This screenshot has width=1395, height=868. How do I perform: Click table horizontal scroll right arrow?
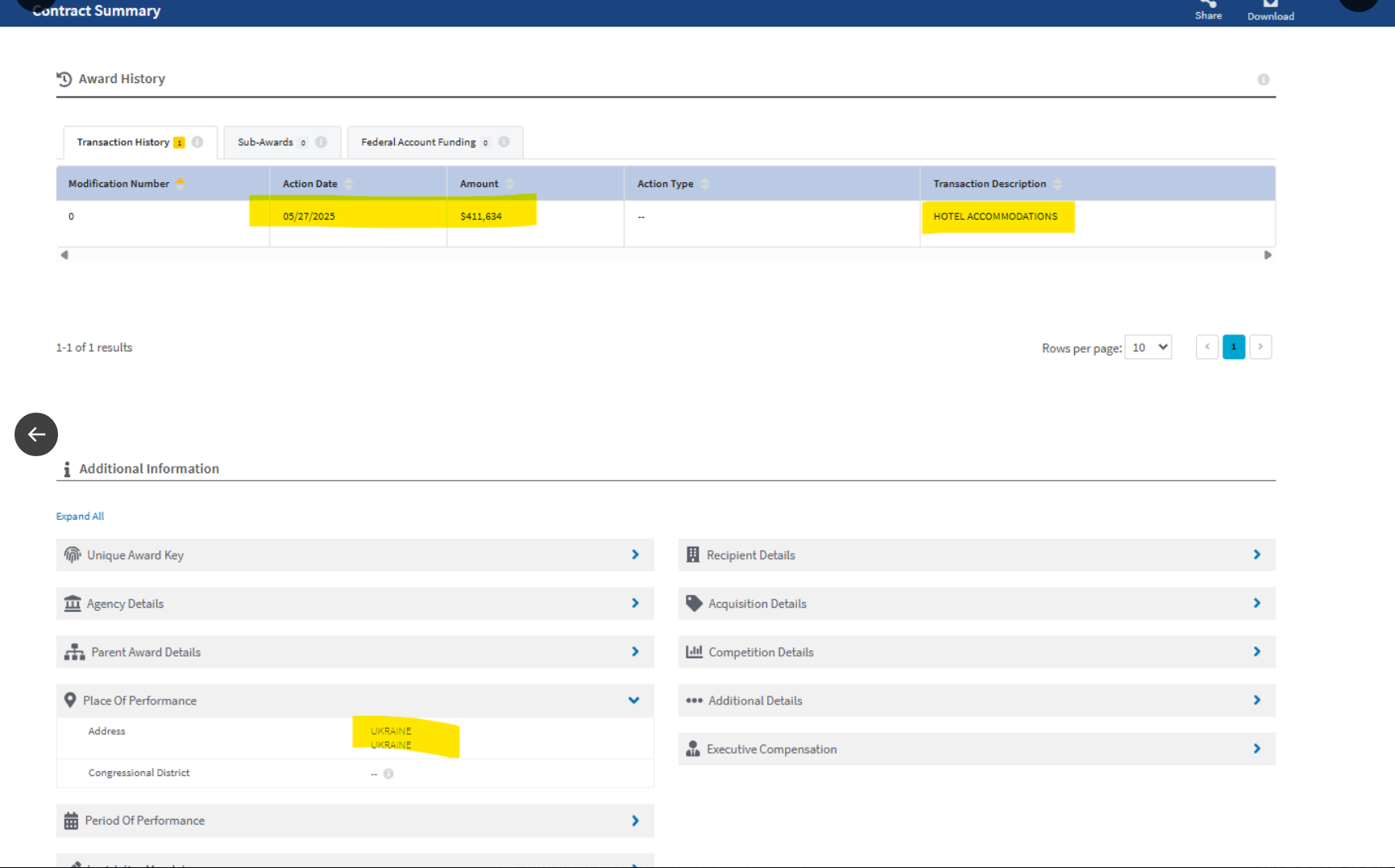point(1268,255)
